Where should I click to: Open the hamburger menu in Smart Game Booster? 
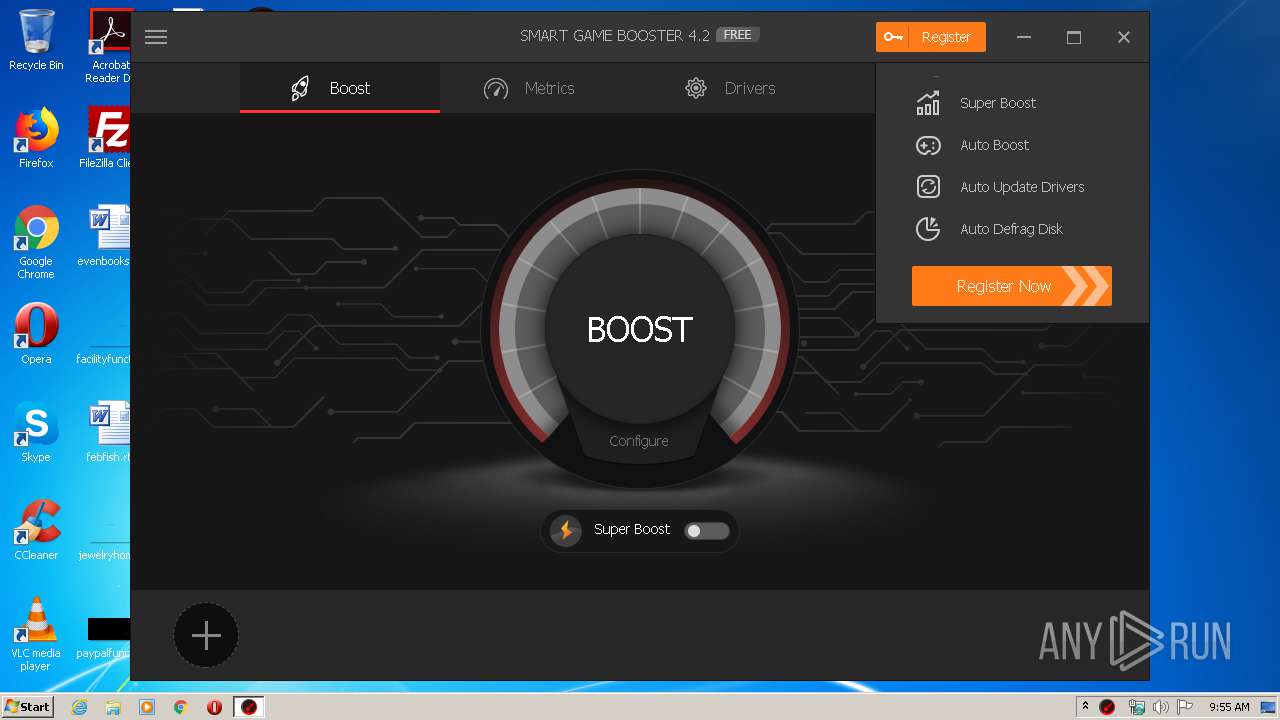click(x=156, y=37)
